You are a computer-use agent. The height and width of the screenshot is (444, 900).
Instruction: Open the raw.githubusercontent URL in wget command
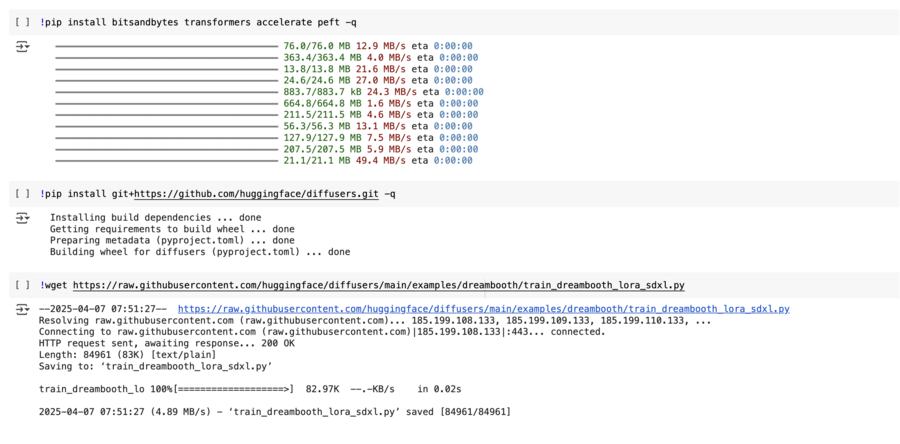click(378, 286)
